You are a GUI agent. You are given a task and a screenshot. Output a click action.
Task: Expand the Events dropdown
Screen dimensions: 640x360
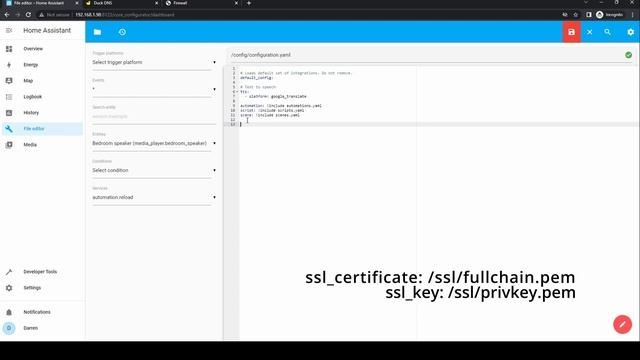(x=154, y=89)
